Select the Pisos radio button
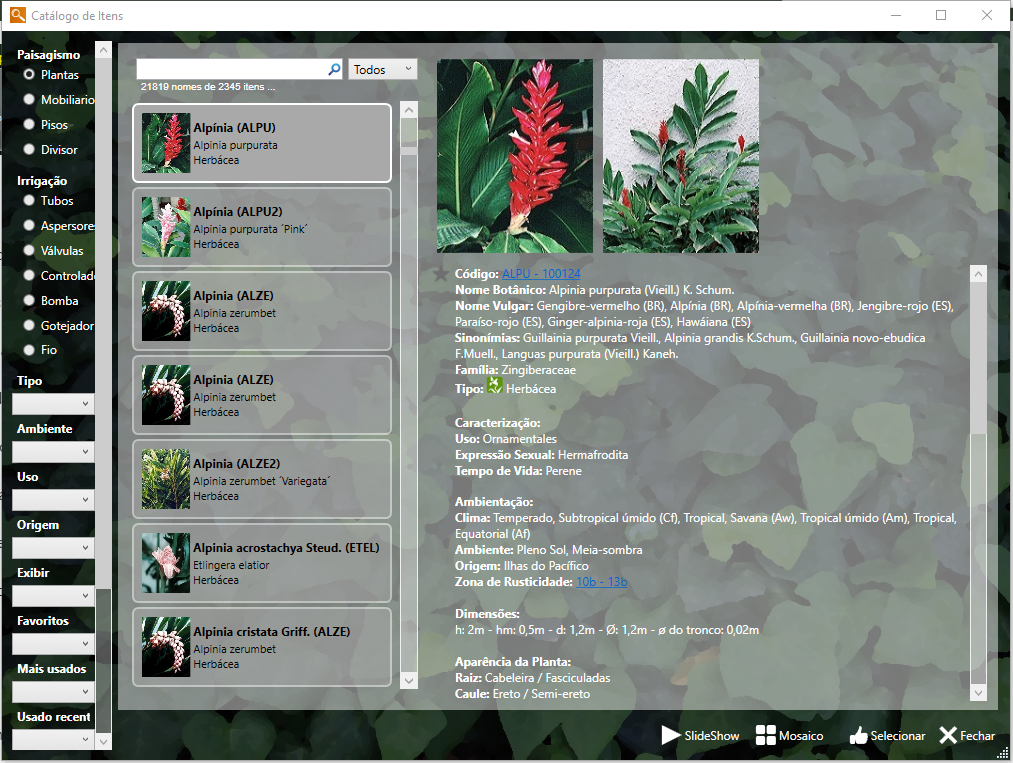1013x763 pixels. click(29, 125)
